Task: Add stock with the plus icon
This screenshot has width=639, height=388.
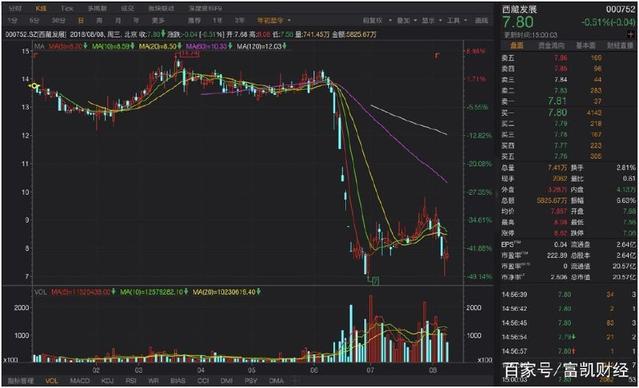Action: click(632, 35)
